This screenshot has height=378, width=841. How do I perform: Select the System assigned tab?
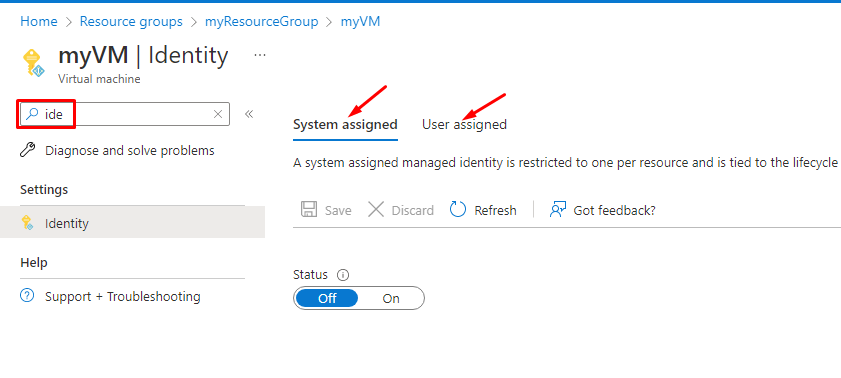coord(345,124)
